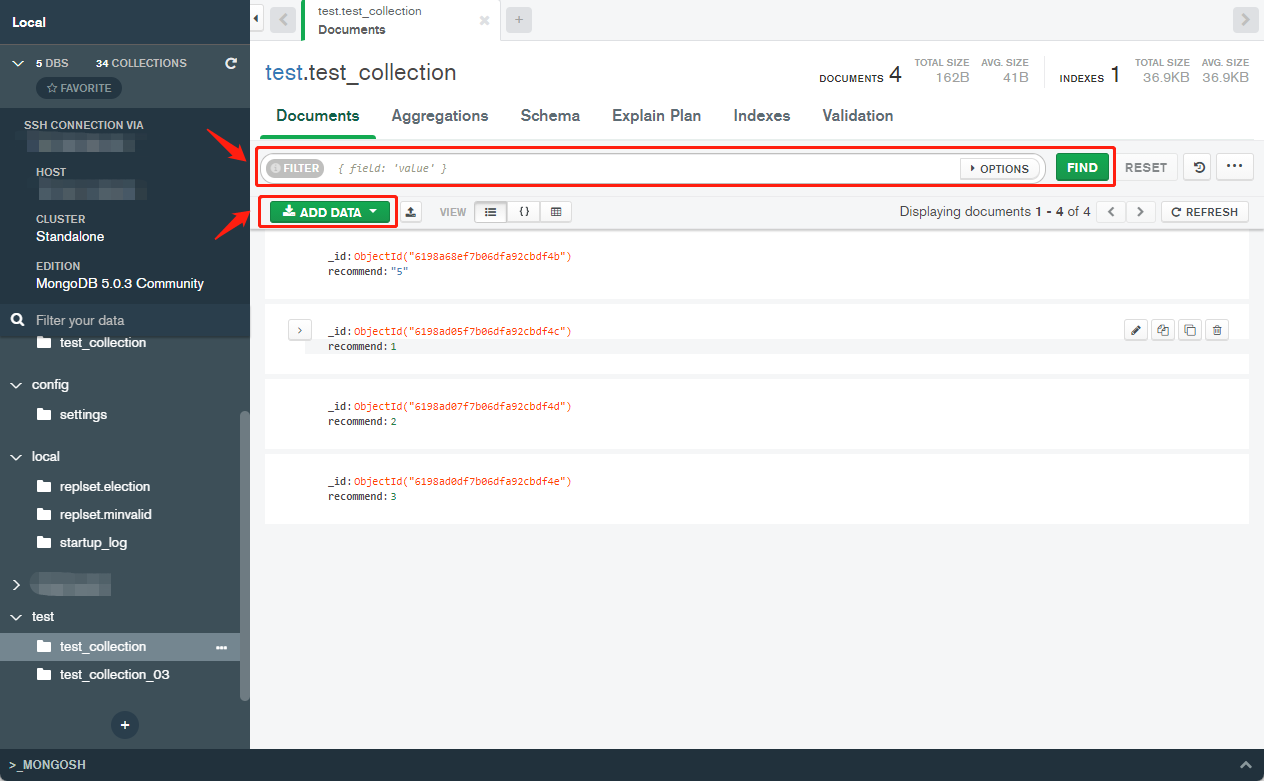Screen dimensions: 1264x781
Task: Clone the document with recommend 1
Action: 1189,330
